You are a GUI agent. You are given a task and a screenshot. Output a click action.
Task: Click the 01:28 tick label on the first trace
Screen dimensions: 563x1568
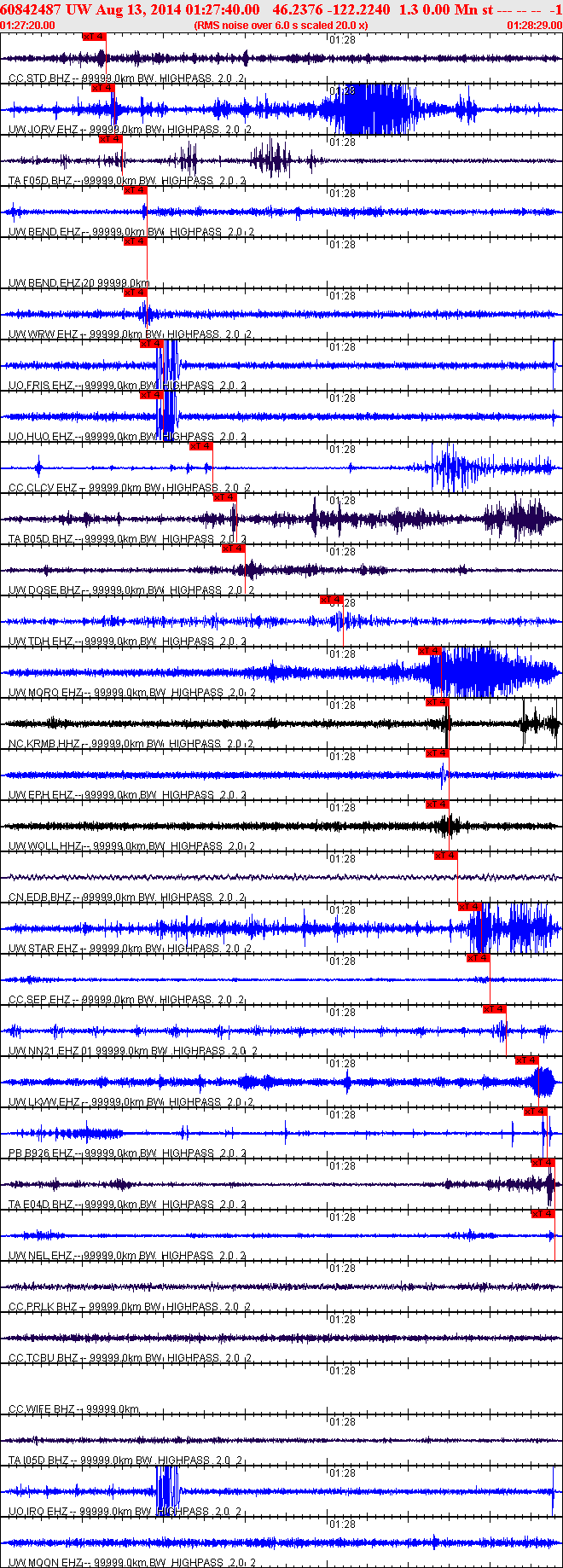[x=343, y=40]
